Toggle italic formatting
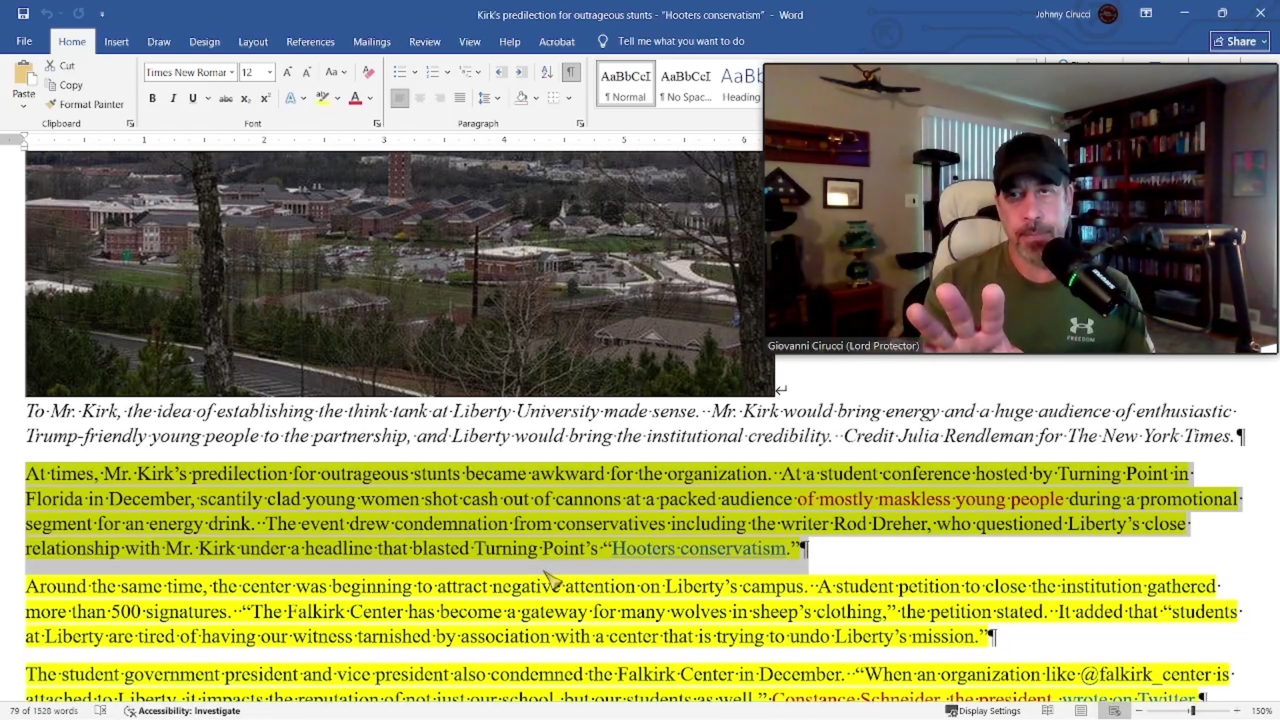 click(173, 98)
